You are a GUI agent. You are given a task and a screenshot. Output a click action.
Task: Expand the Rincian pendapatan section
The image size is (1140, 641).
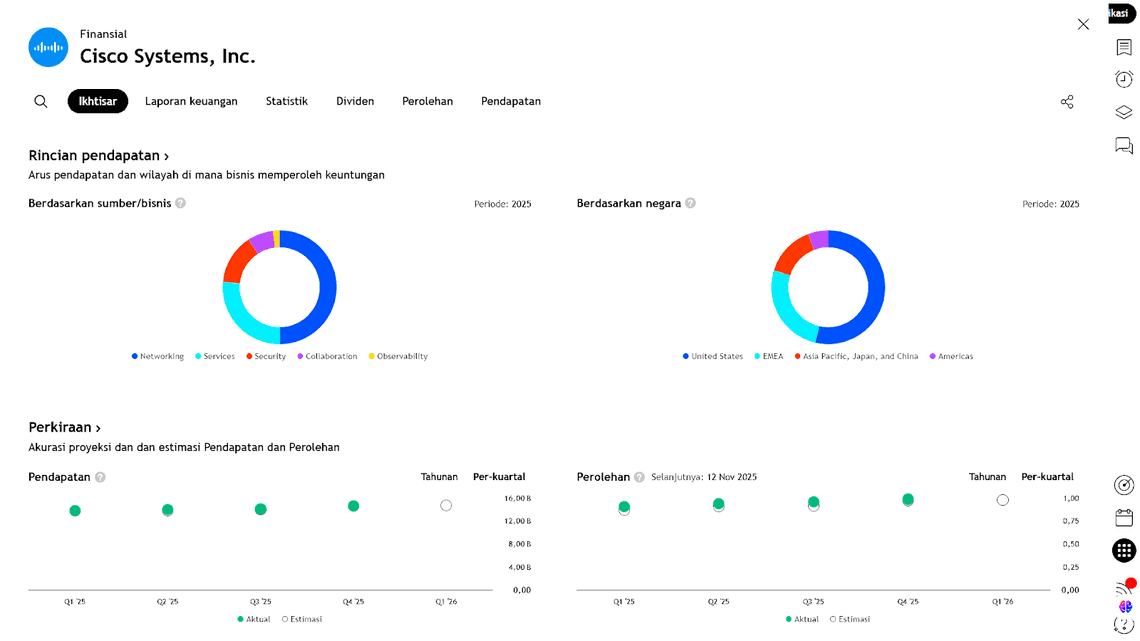98,156
